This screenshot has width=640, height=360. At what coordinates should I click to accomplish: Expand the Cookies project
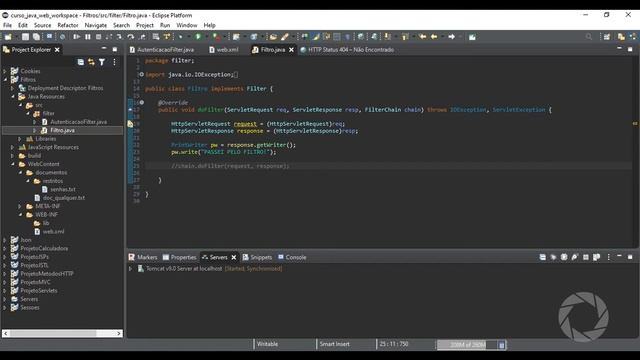click(5, 71)
